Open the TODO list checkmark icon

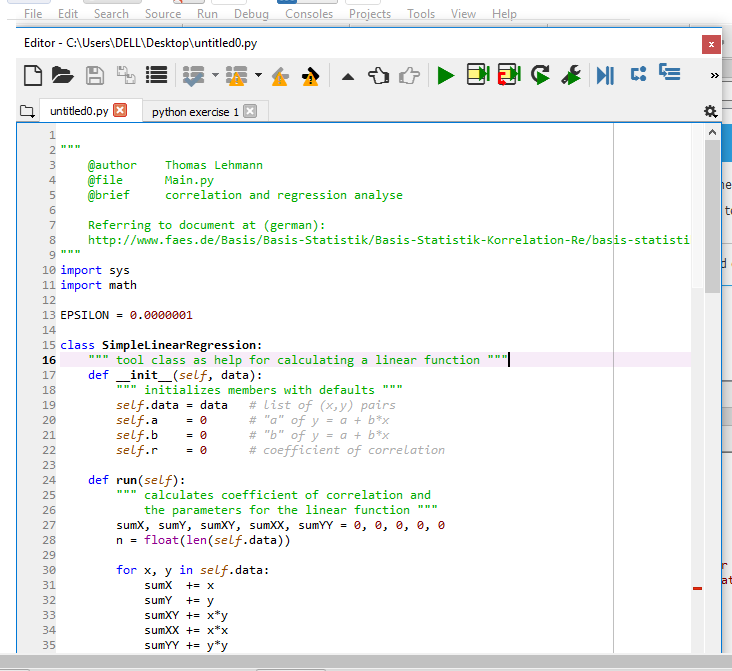click(x=193, y=75)
